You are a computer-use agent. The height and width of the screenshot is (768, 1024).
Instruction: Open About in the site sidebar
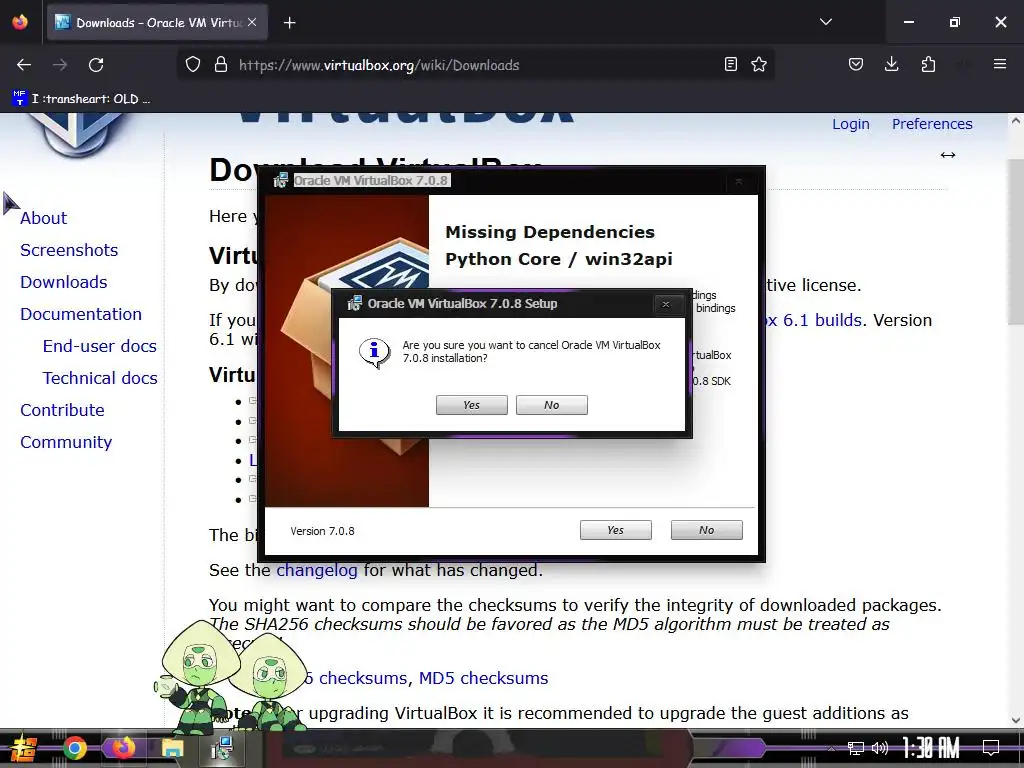point(44,218)
